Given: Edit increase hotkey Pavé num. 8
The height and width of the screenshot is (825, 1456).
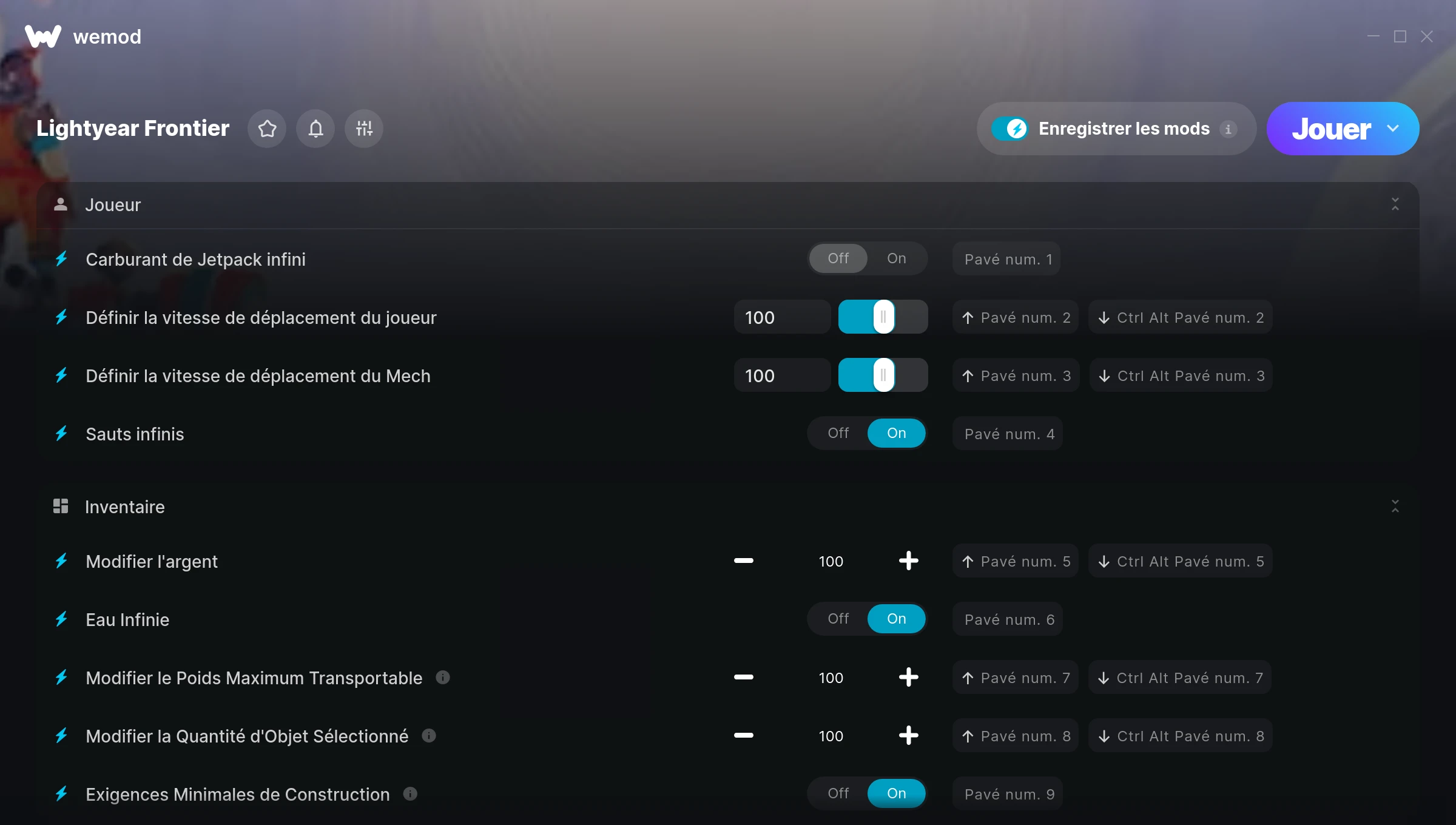Looking at the screenshot, I should (1016, 736).
